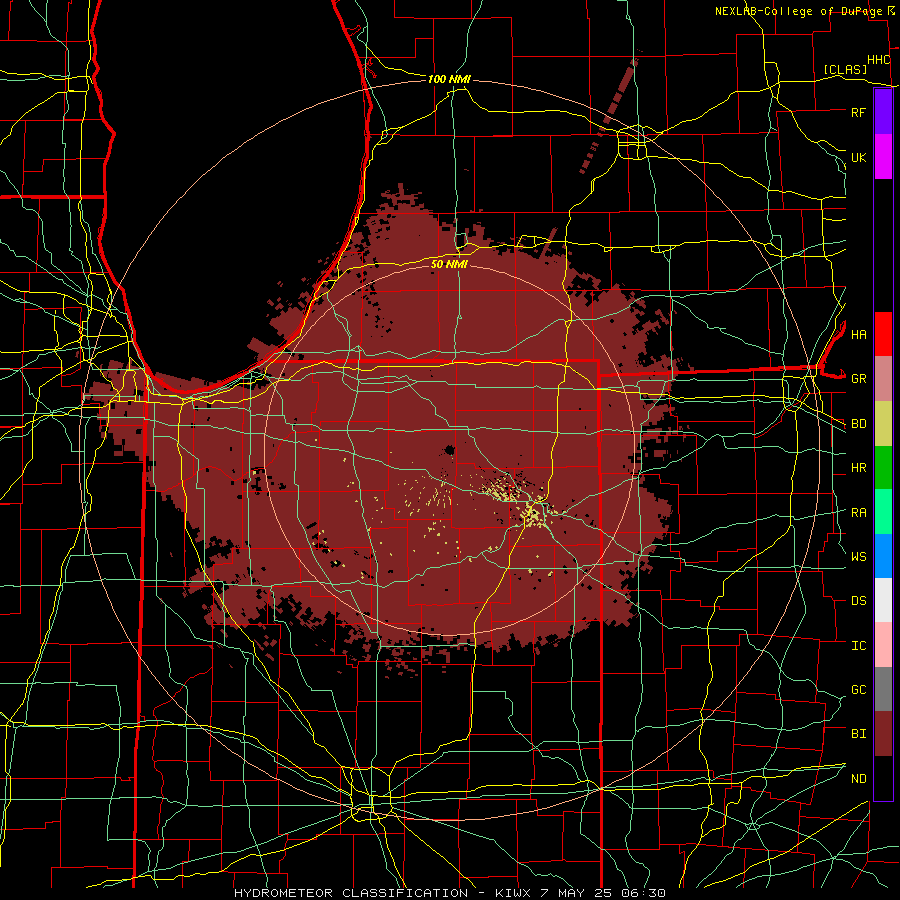Viewport: 900px width, 900px height.
Task: Click the Hydrometeor Classification KIWX caption
Action: (449, 893)
